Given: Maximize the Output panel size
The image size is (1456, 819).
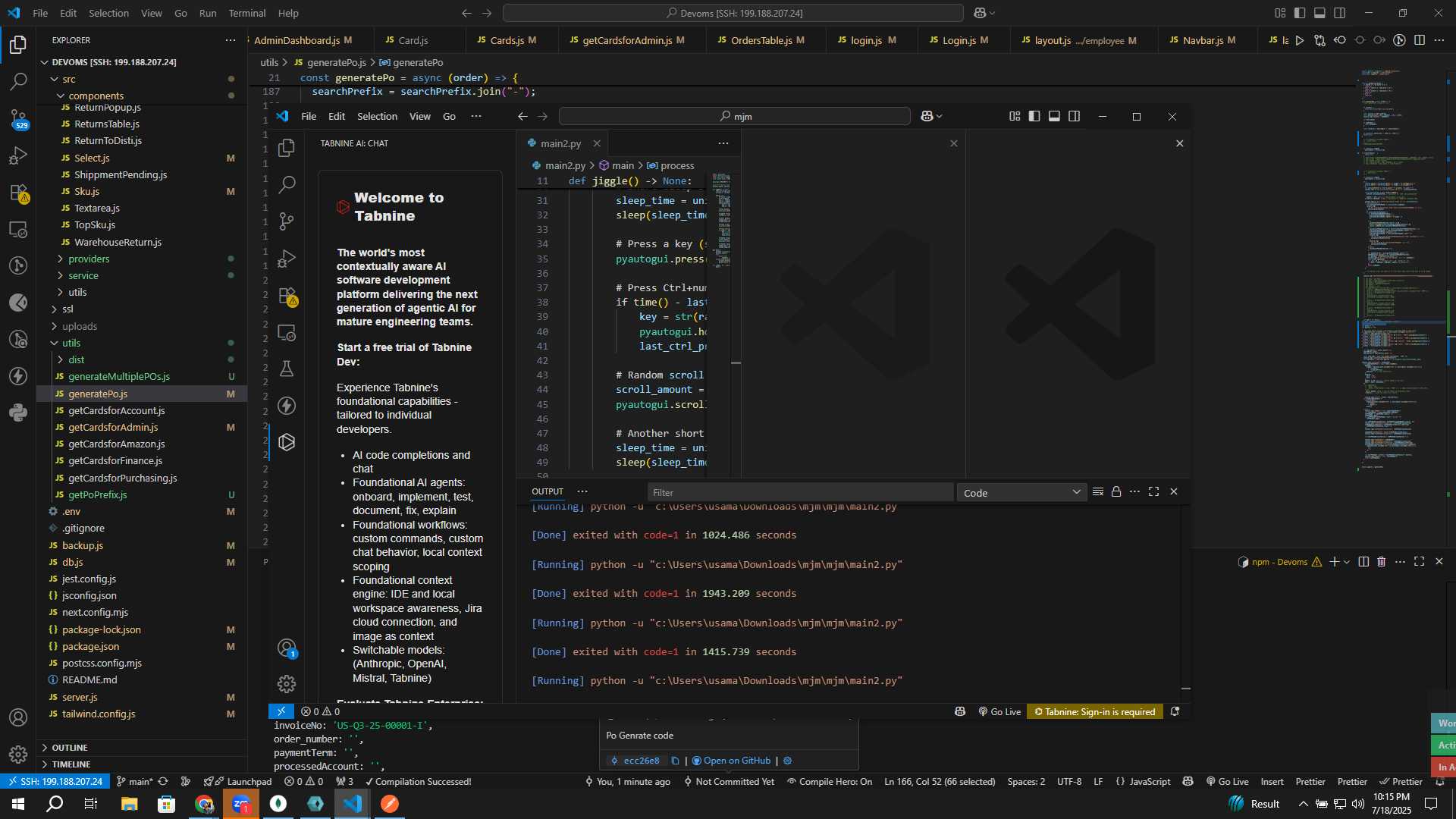Looking at the screenshot, I should [x=1153, y=491].
